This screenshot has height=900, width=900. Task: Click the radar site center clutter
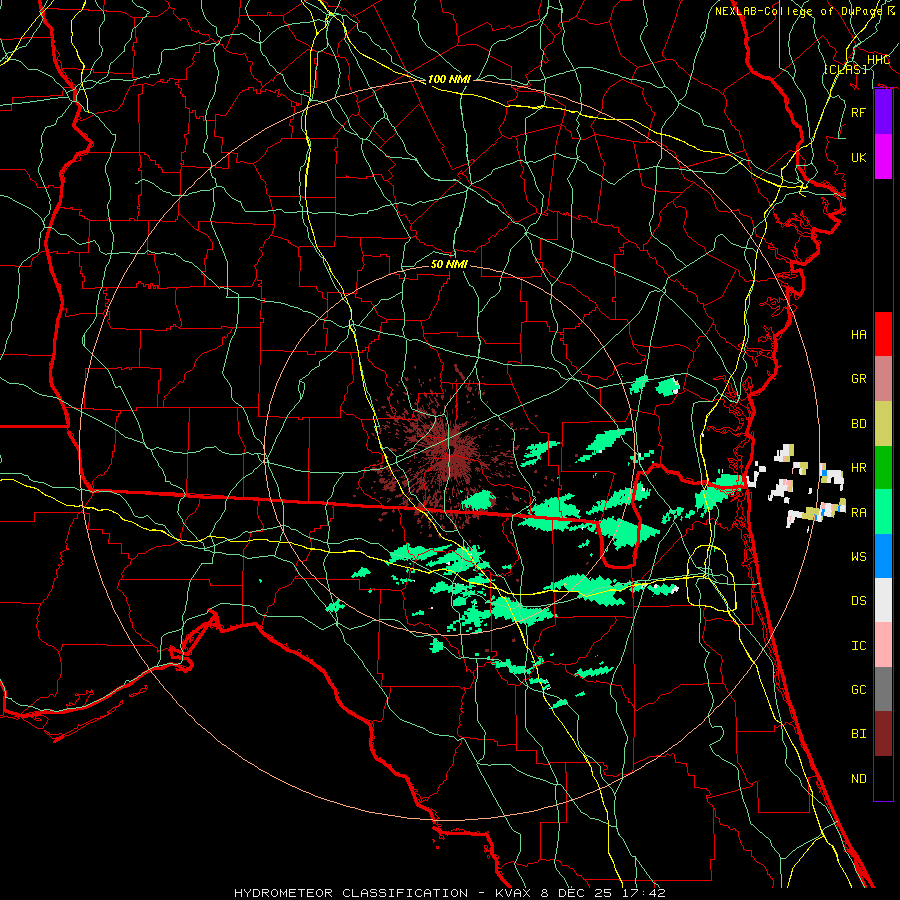coord(452,449)
